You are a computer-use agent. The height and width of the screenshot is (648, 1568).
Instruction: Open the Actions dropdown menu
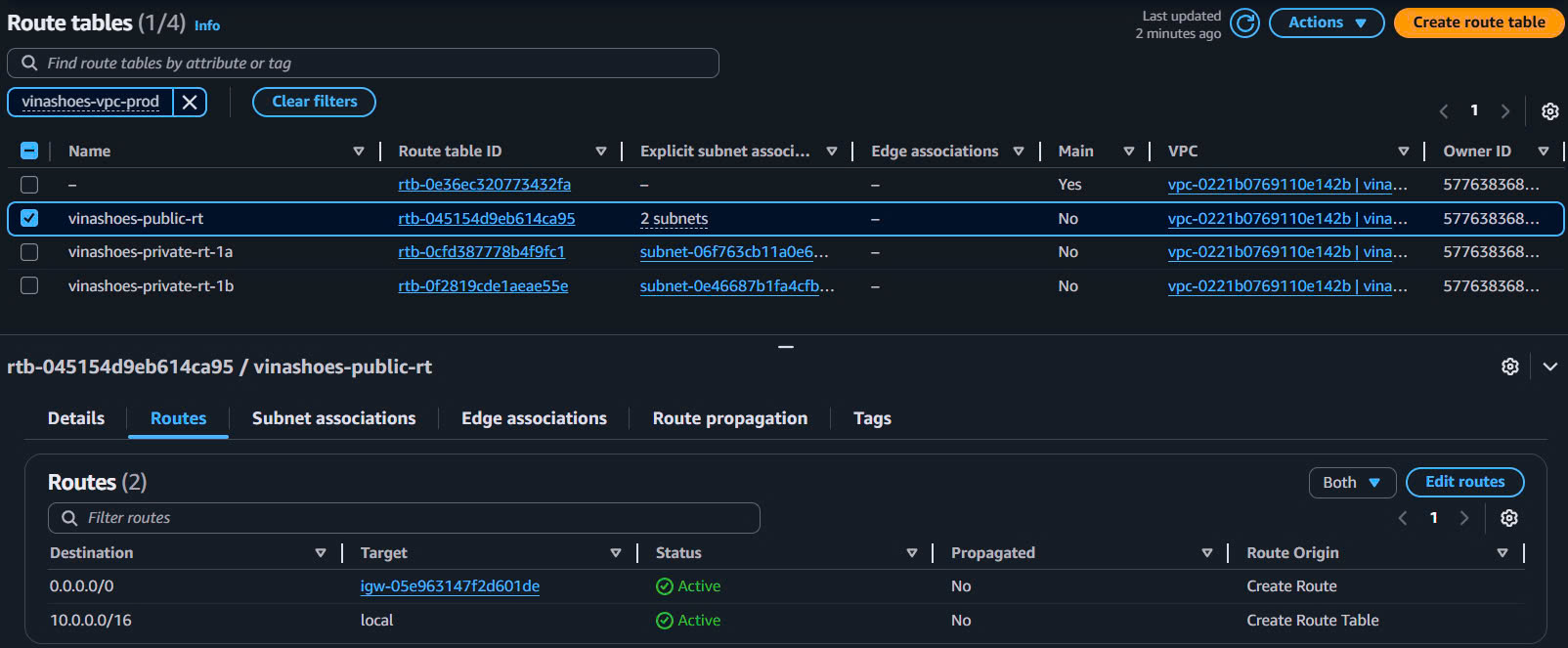pos(1326,22)
